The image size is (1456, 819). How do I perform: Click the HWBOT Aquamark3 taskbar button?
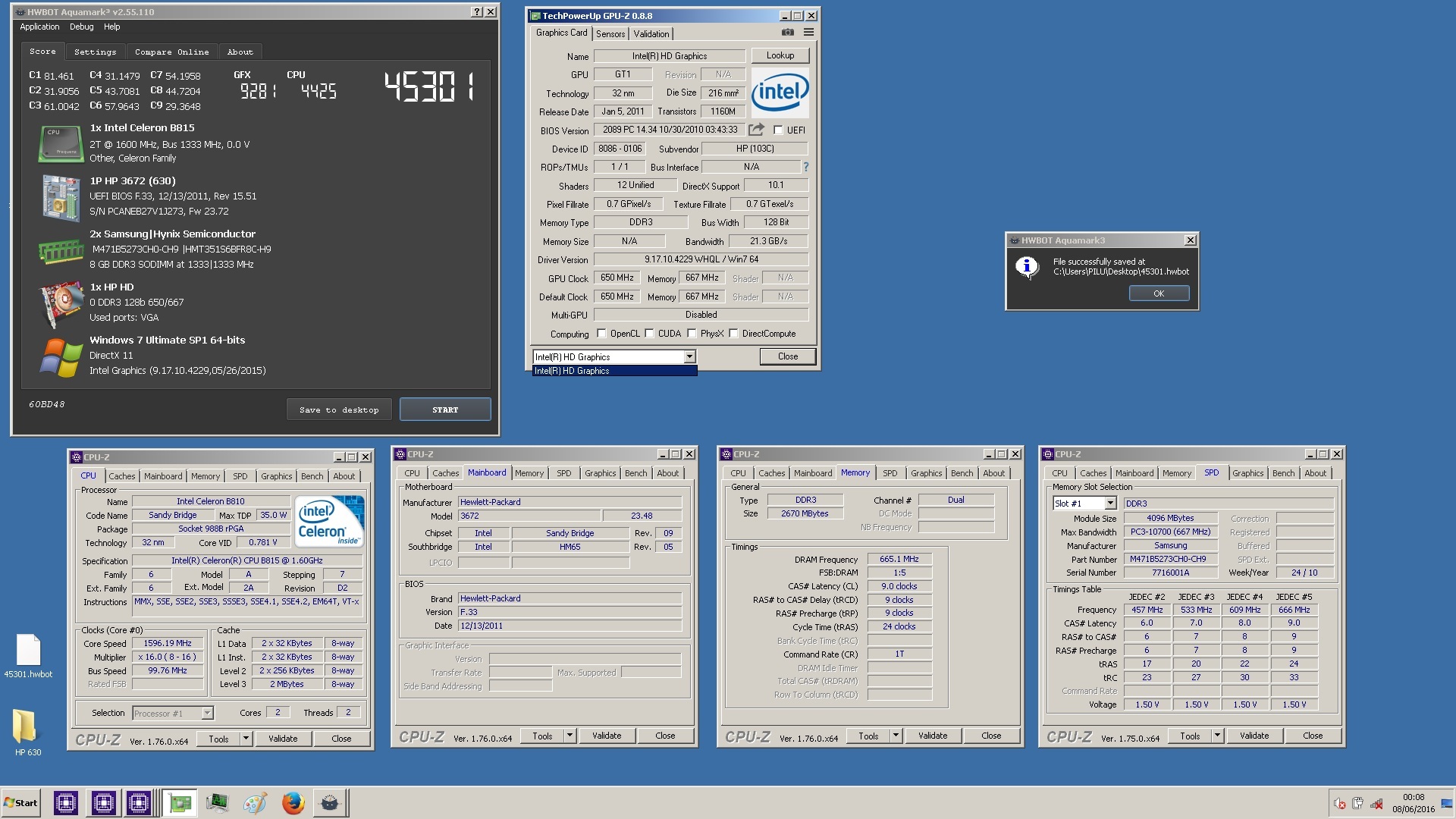pos(329,802)
